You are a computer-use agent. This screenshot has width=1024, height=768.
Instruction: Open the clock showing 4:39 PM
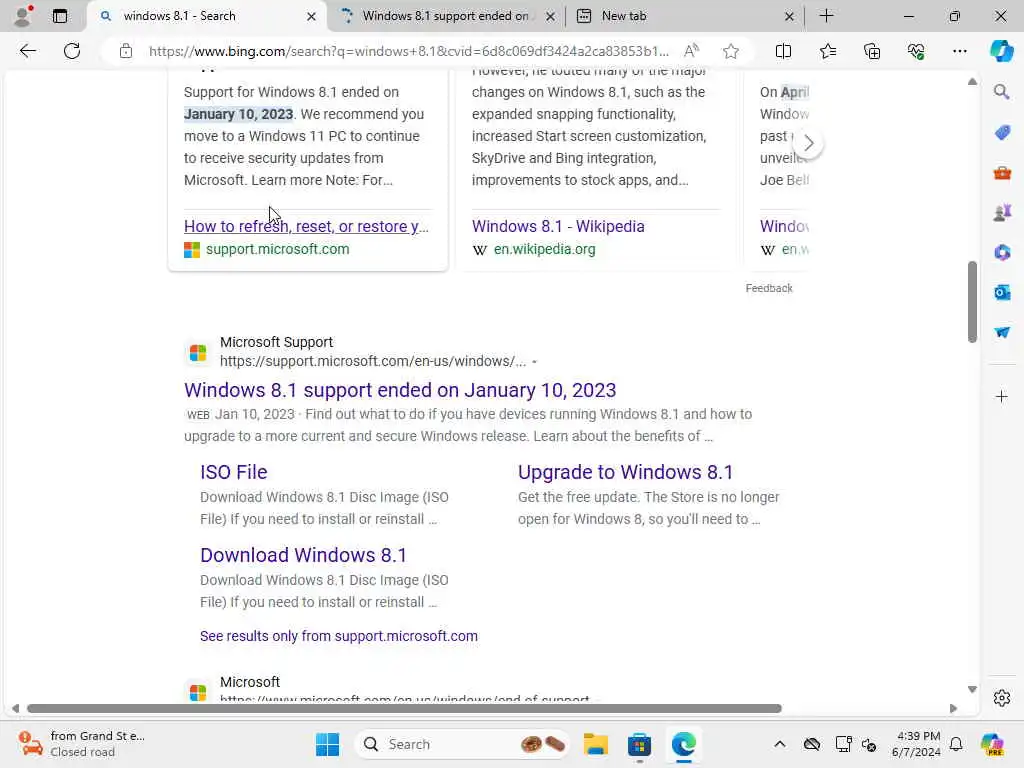916,744
